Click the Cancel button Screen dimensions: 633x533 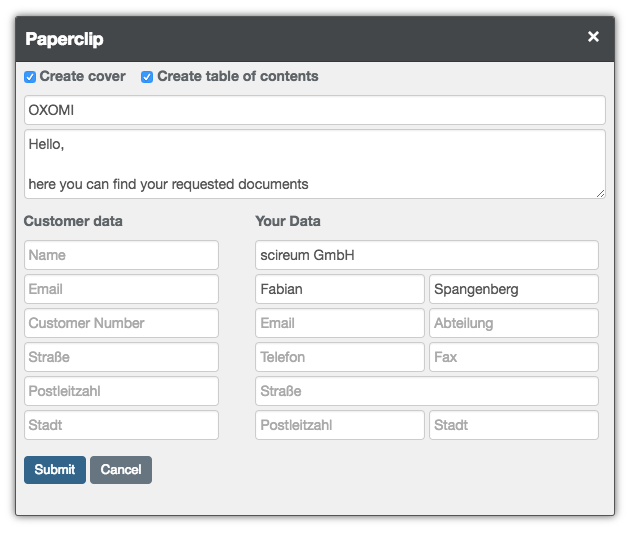(x=121, y=470)
